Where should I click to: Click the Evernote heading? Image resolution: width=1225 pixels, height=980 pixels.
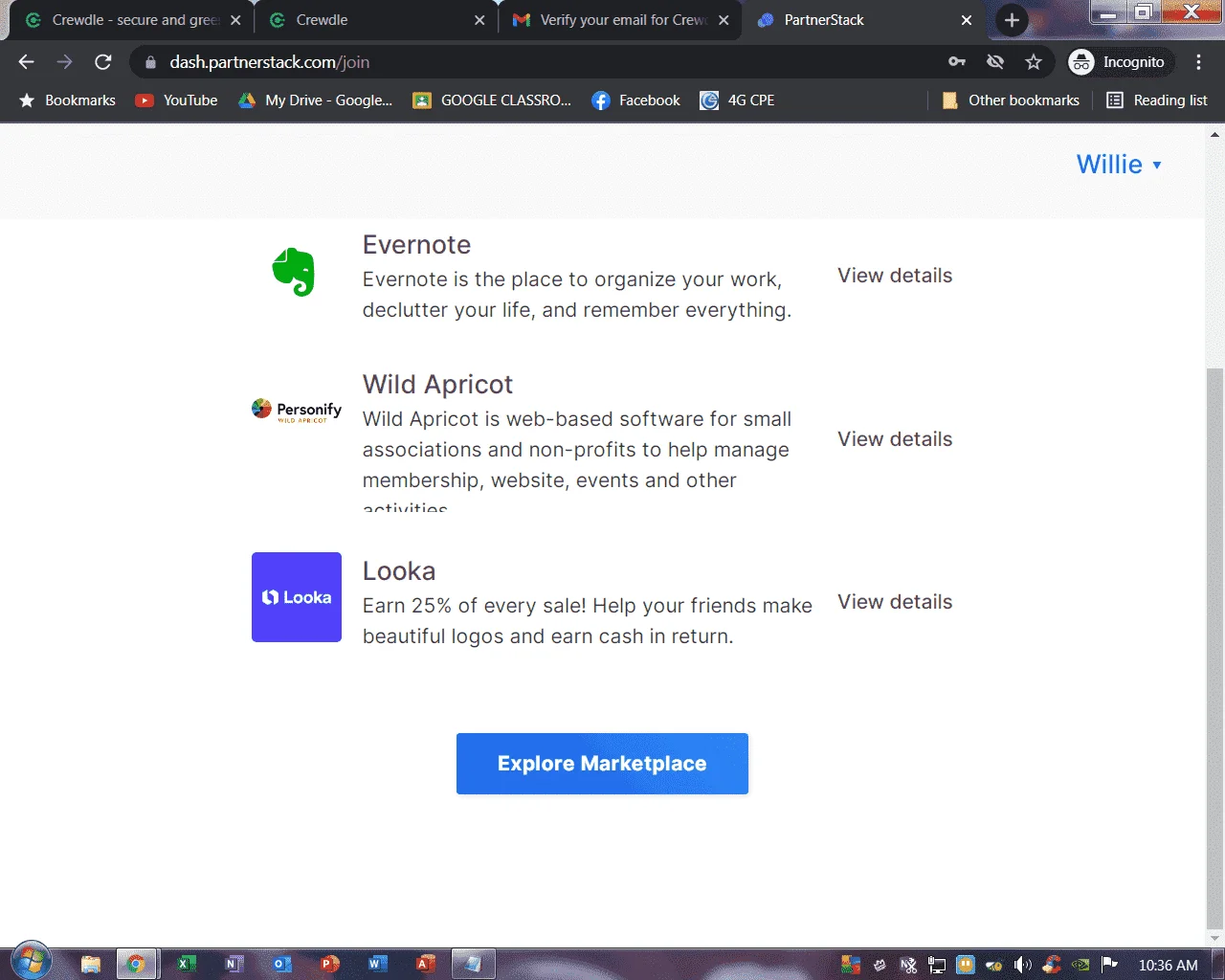(416, 245)
